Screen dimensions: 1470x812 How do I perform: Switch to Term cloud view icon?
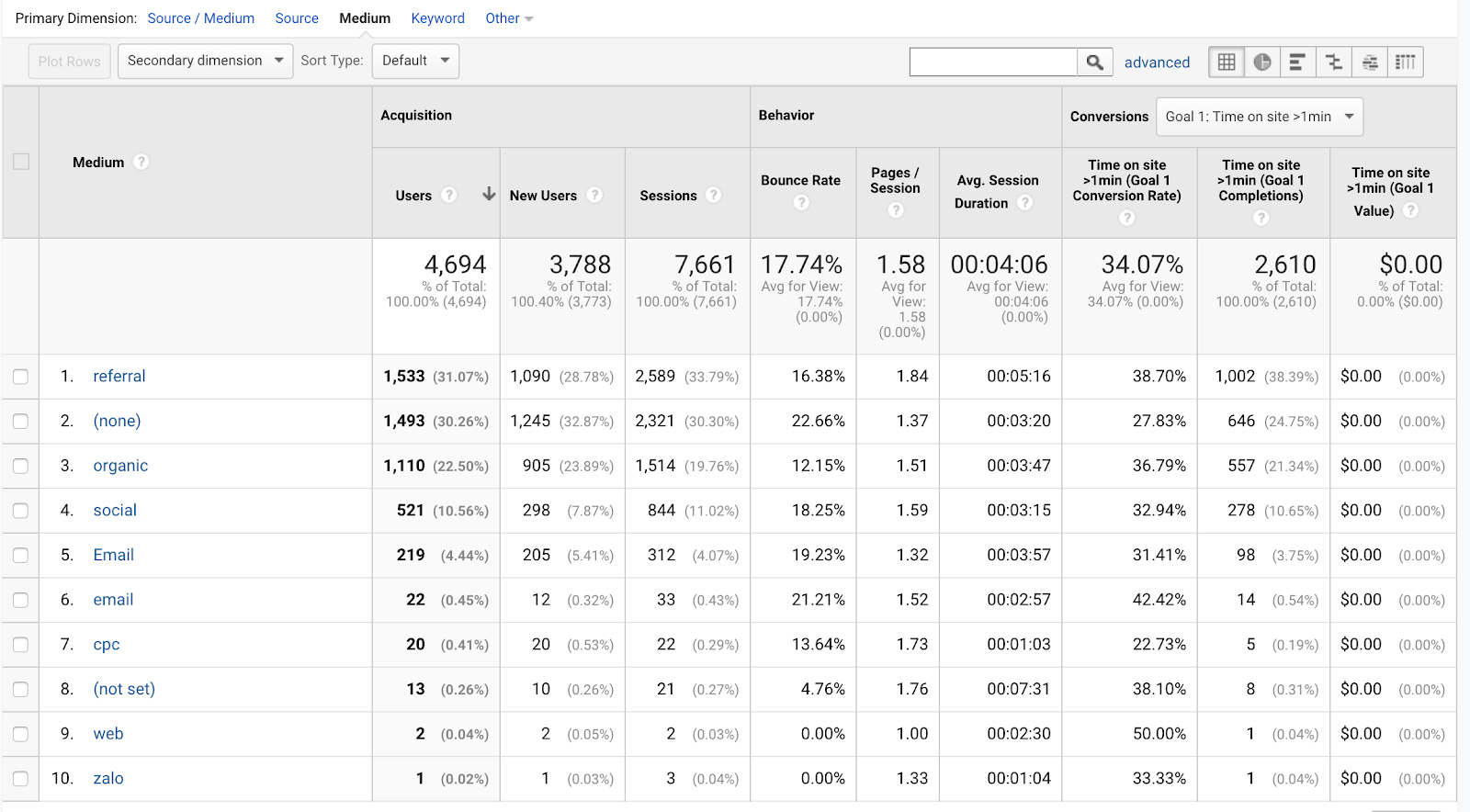tap(1369, 62)
